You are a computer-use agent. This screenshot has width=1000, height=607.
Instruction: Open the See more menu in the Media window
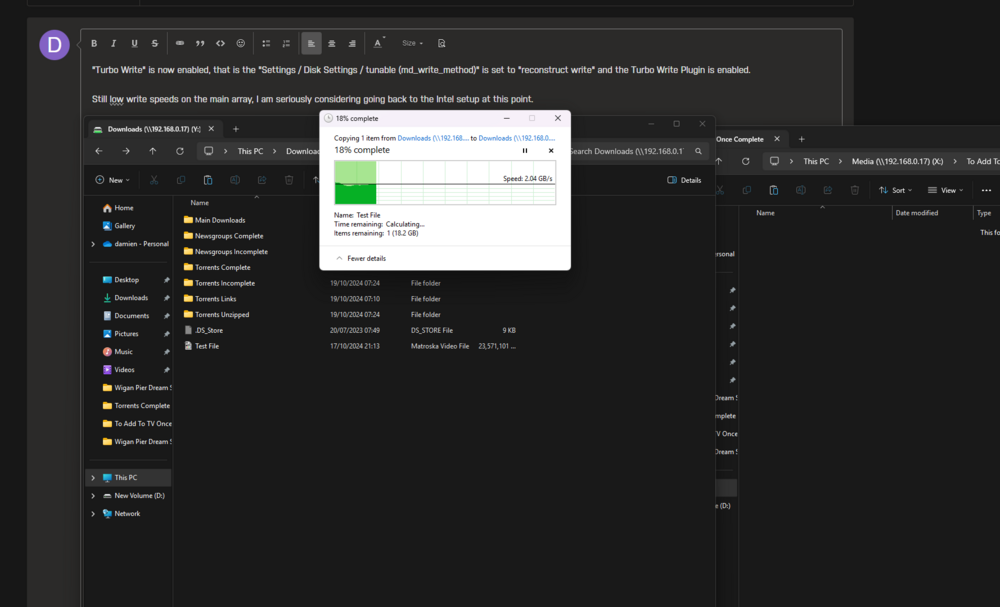tap(986, 190)
